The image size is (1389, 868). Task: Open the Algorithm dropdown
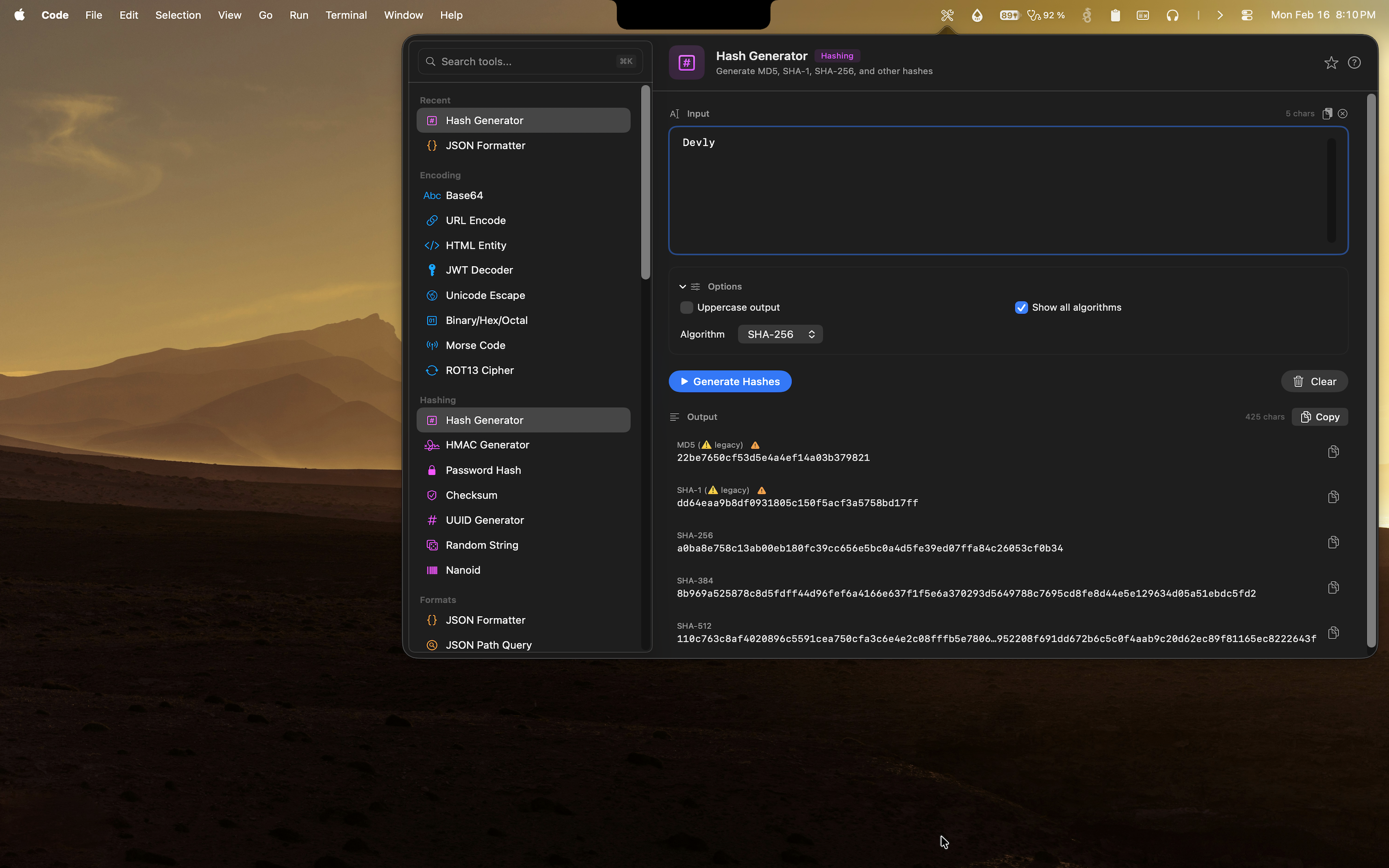point(779,334)
